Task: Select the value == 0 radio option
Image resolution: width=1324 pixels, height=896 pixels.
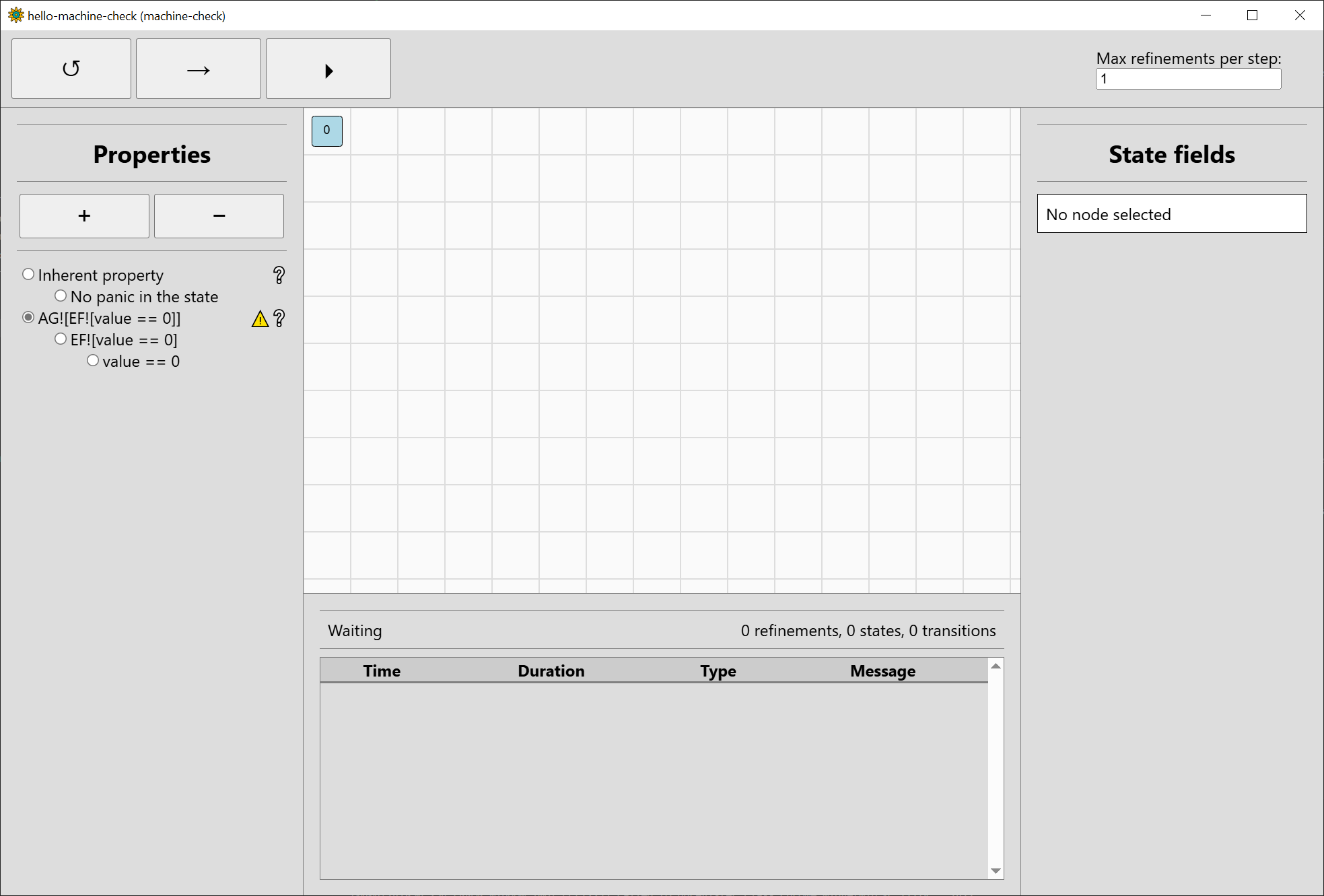Action: pos(93,360)
